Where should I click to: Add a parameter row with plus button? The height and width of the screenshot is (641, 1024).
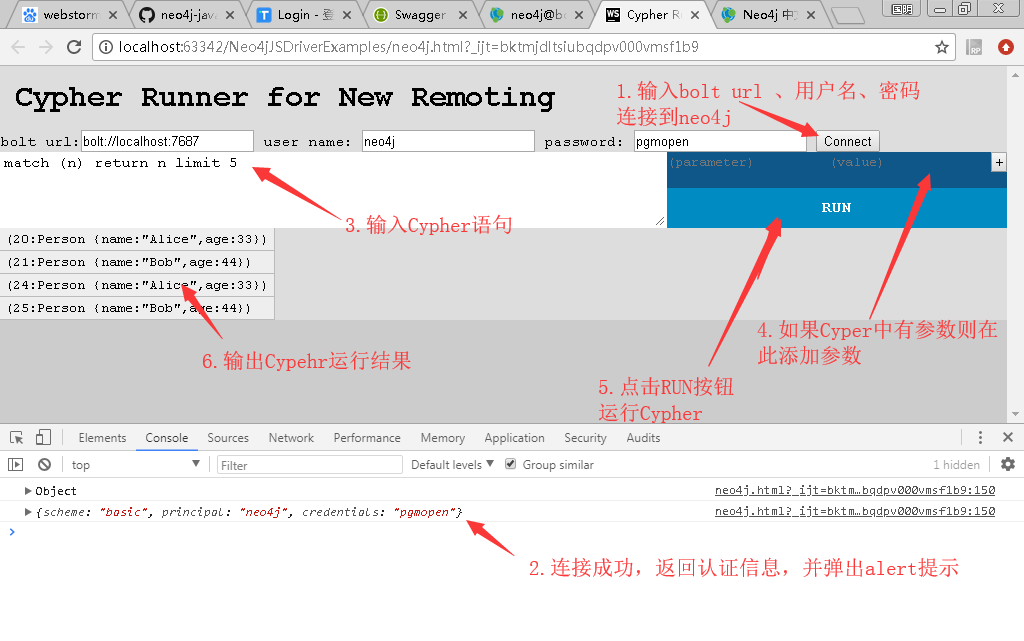999,163
